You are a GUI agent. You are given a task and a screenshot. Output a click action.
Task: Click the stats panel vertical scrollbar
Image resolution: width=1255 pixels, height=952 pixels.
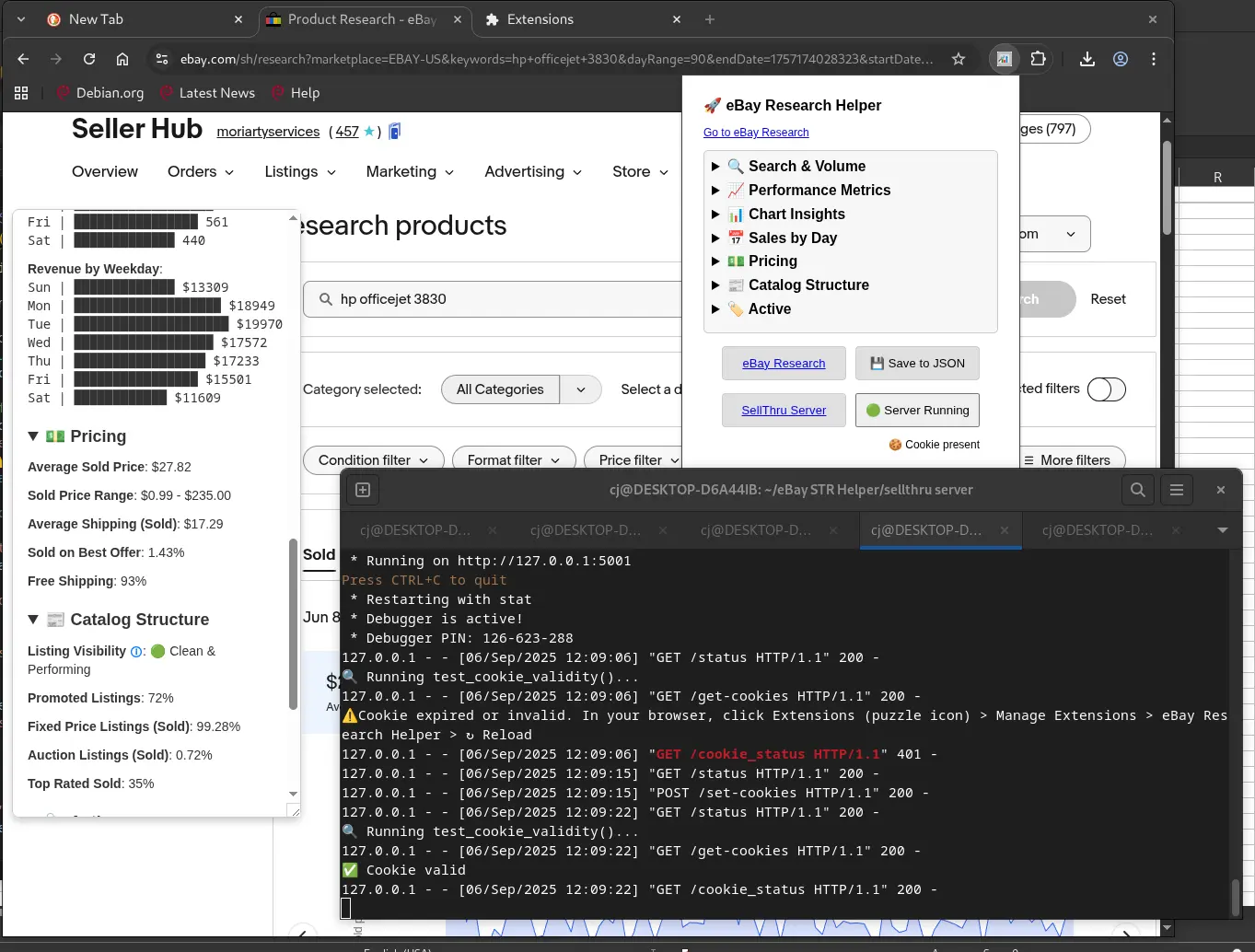[x=293, y=623]
